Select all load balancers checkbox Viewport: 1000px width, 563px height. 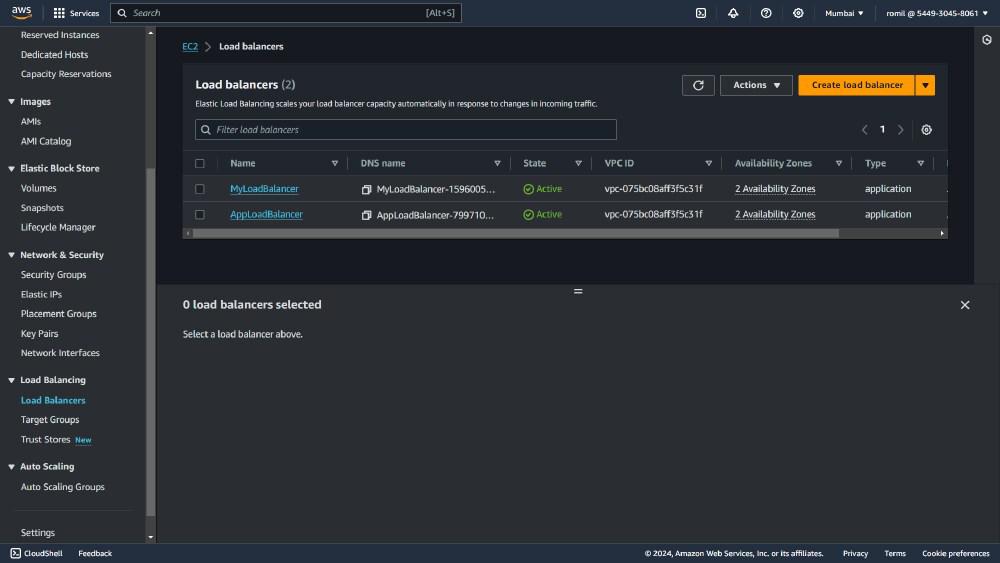[x=200, y=163]
